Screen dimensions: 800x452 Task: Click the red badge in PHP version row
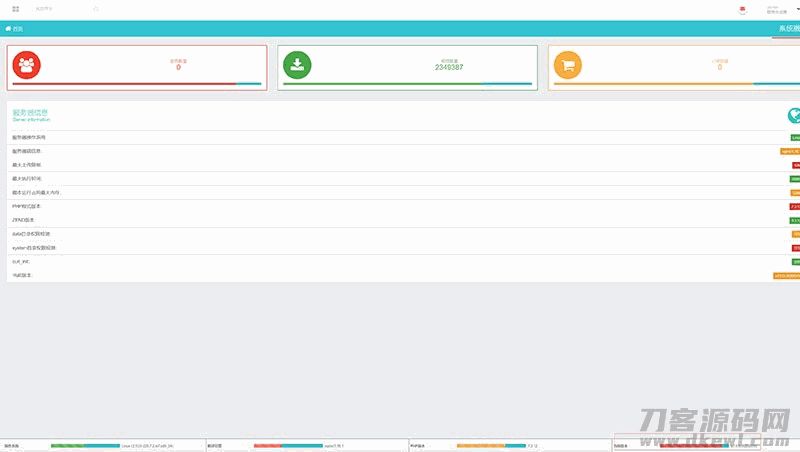tap(795, 206)
